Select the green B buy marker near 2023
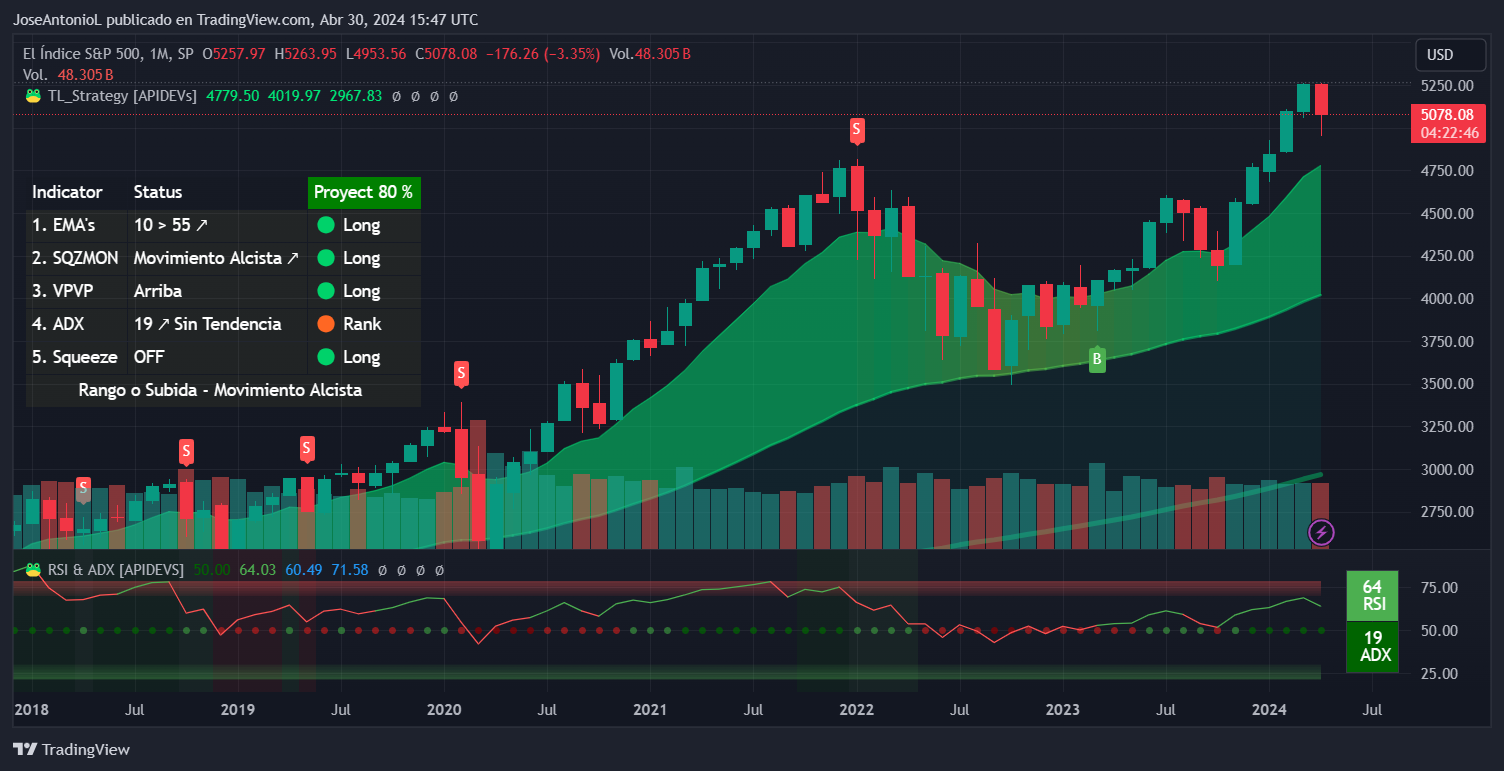The image size is (1504, 771). coord(1097,360)
